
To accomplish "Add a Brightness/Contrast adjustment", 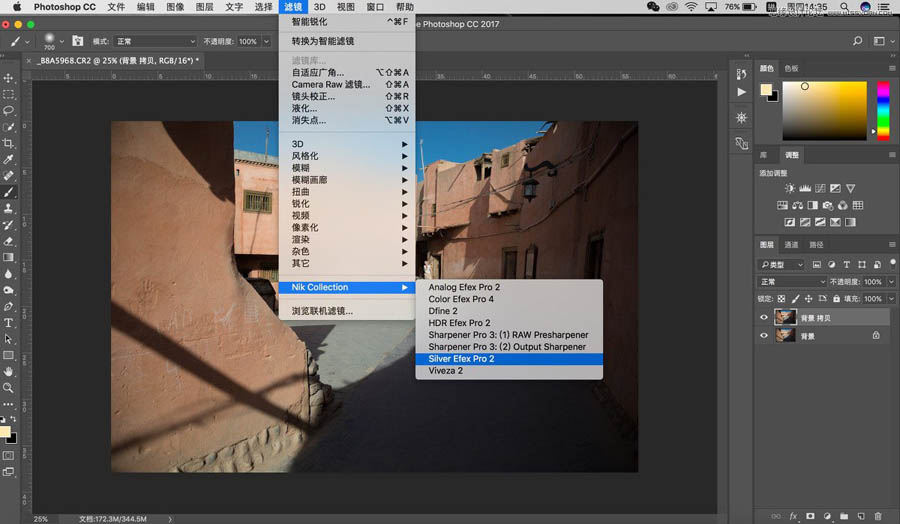I will click(x=790, y=188).
